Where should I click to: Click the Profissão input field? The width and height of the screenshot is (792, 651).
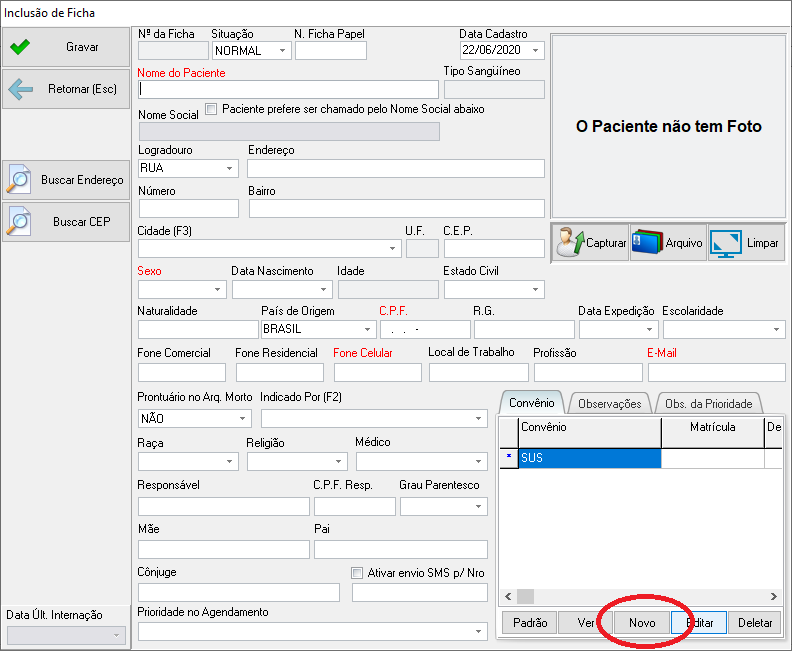click(588, 372)
